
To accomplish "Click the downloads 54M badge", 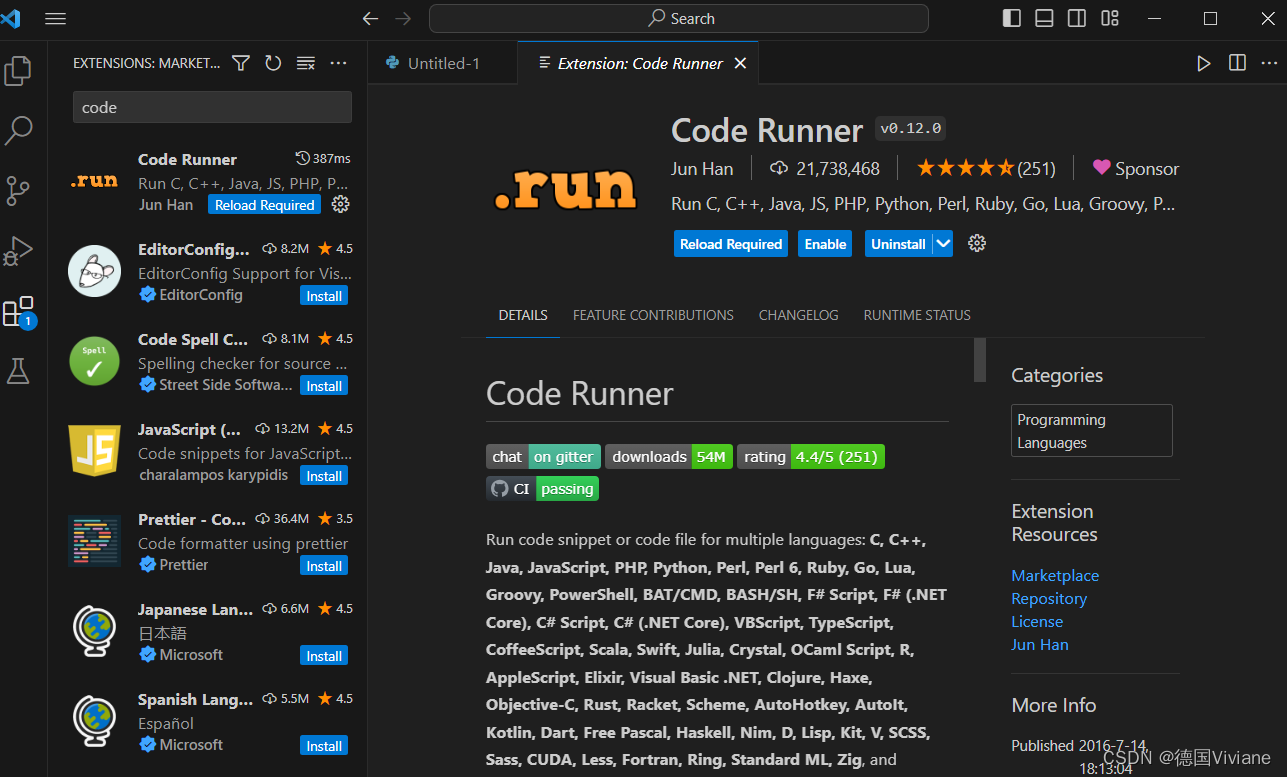I will 669,457.
